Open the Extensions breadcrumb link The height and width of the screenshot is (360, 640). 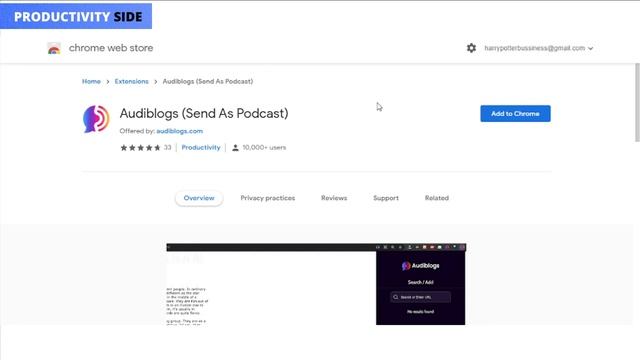tap(131, 82)
